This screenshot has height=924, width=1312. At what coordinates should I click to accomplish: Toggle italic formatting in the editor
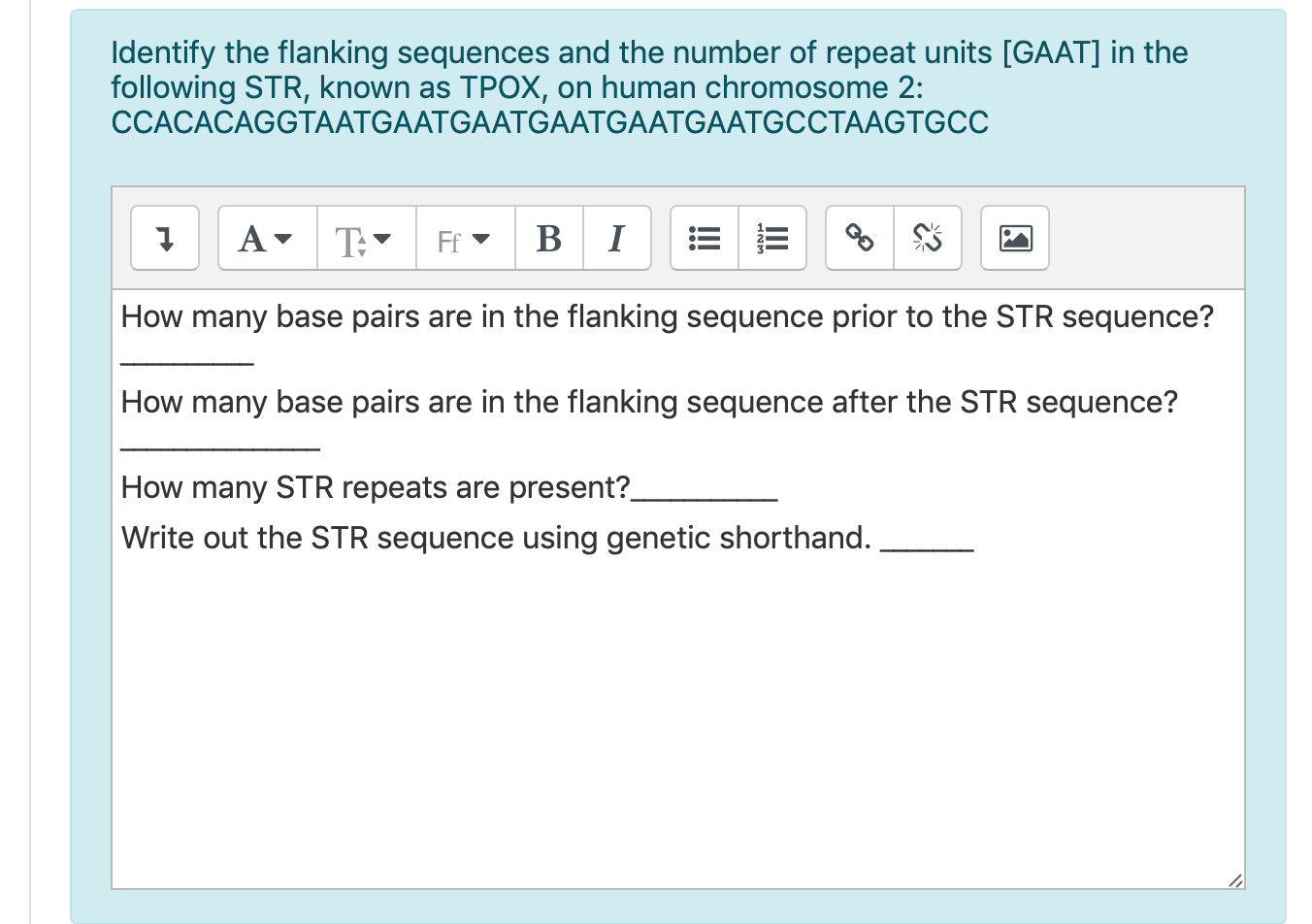click(x=617, y=238)
